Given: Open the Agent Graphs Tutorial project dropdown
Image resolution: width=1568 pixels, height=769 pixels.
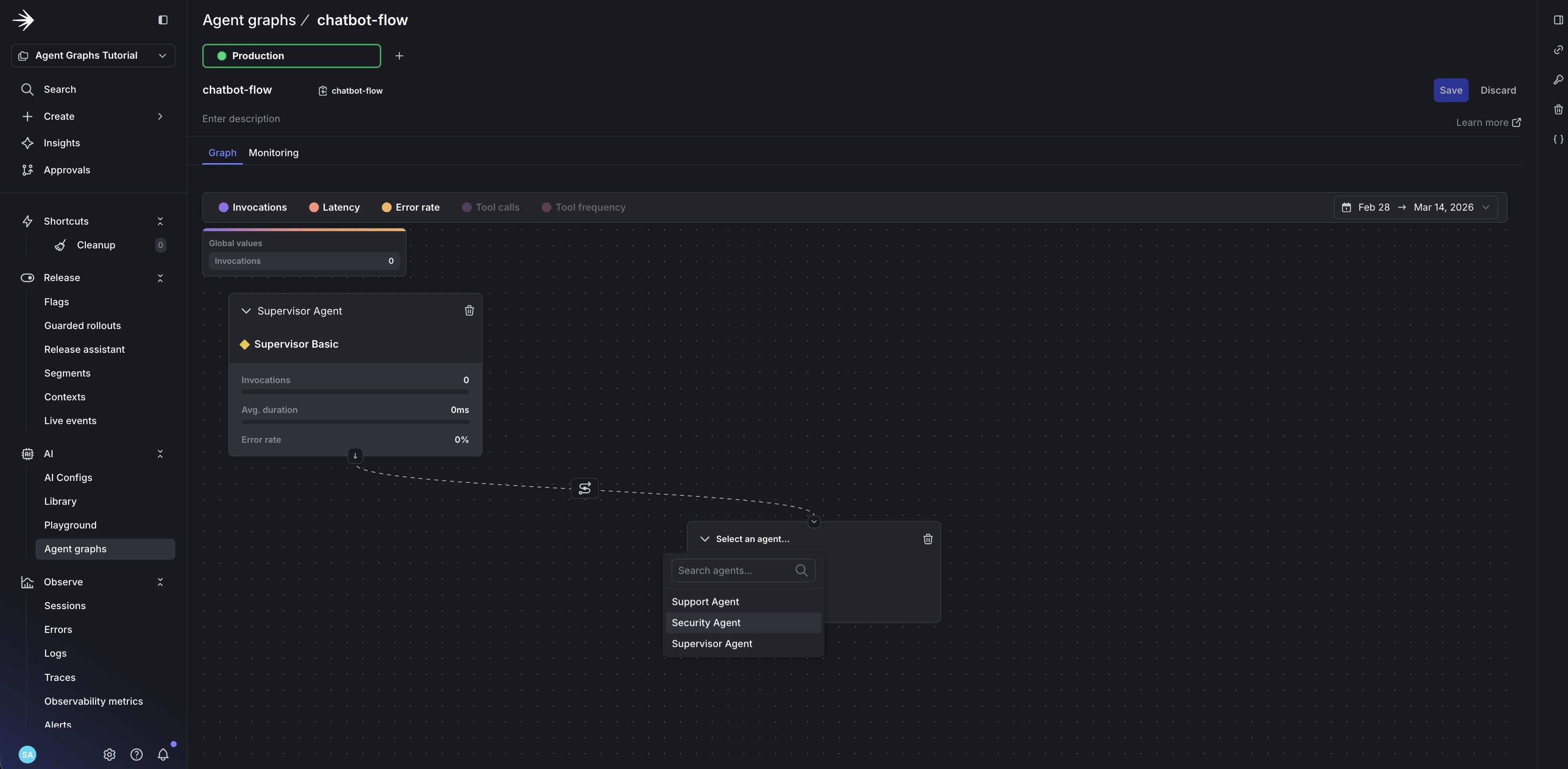Looking at the screenshot, I should coord(93,55).
